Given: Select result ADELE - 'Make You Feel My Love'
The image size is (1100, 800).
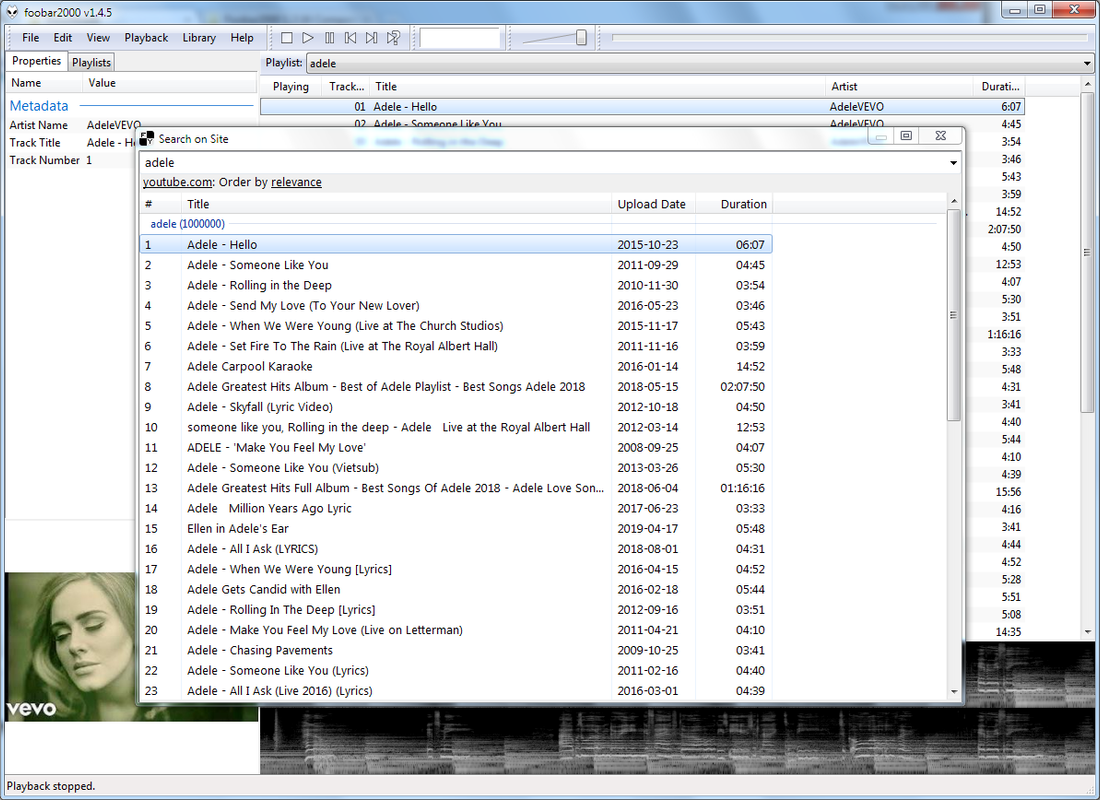Looking at the screenshot, I should (456, 448).
